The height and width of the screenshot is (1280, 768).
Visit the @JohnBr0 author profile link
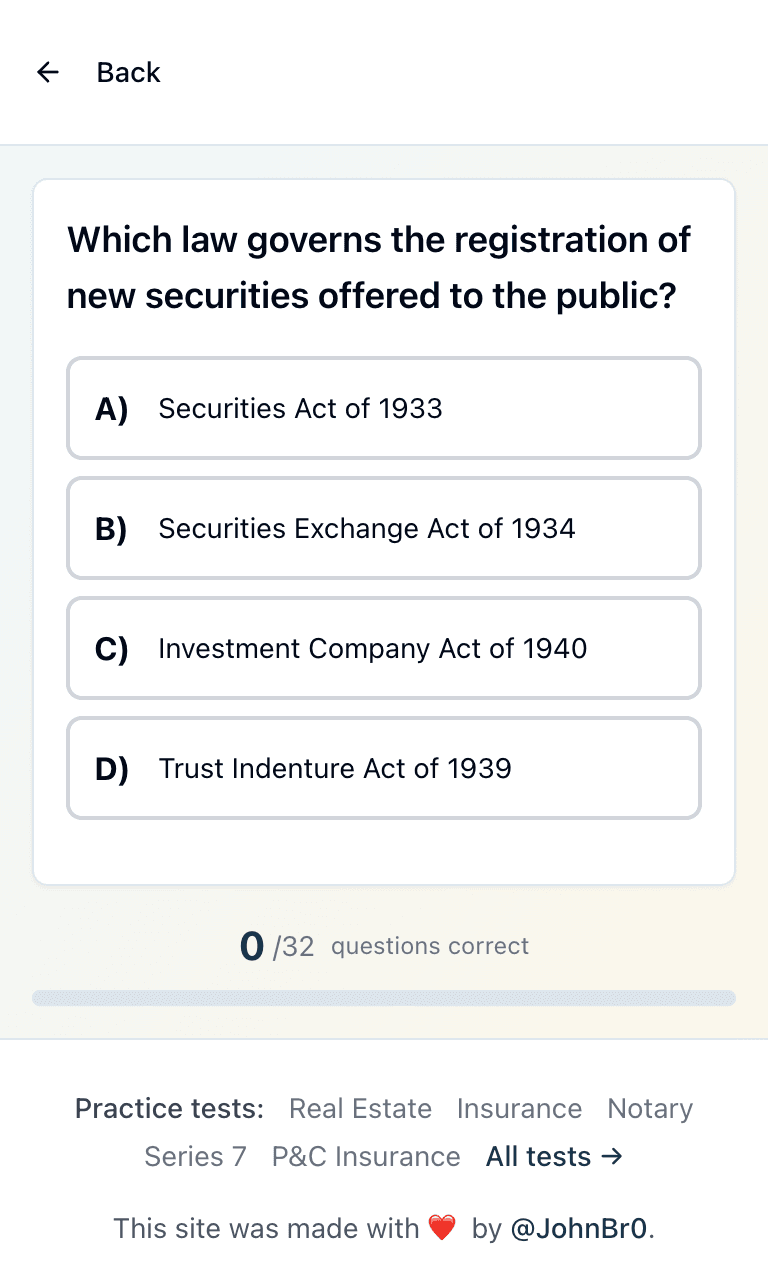tap(580, 1228)
